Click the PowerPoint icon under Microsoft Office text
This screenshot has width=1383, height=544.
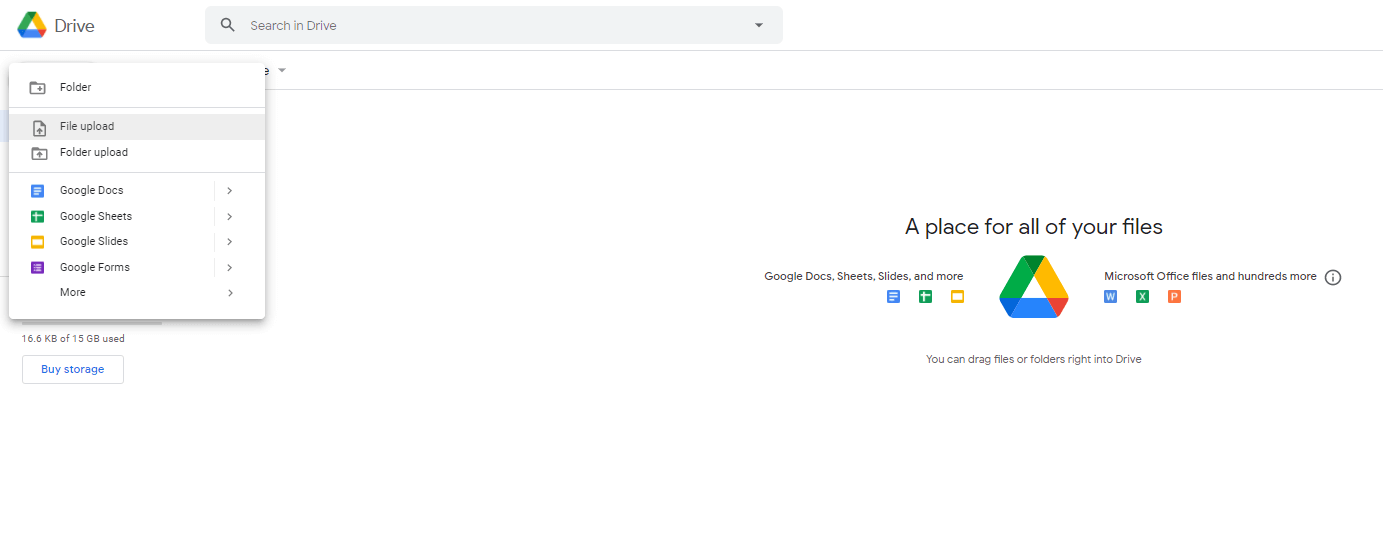pos(1174,296)
